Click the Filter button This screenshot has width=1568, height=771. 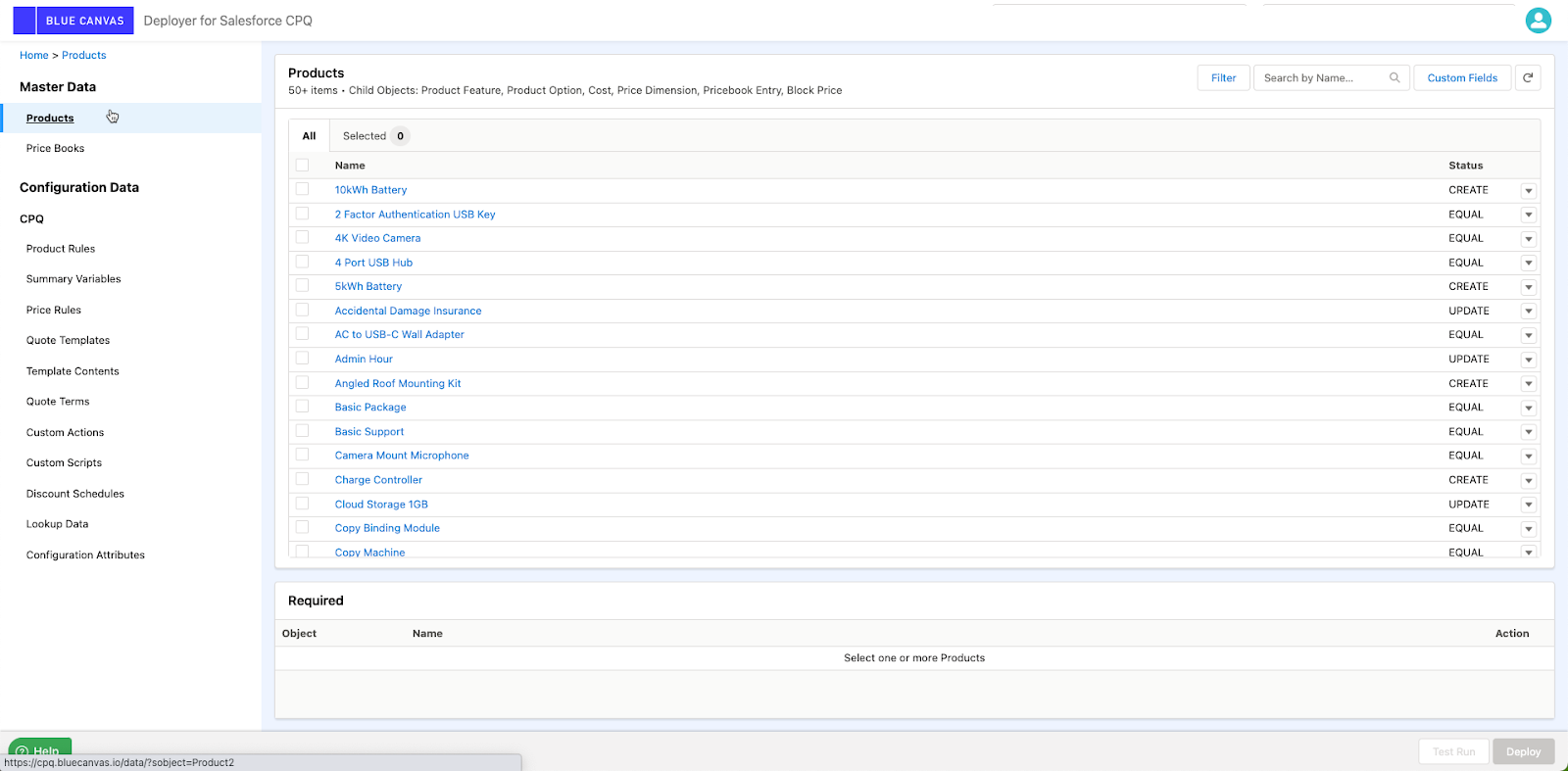(1223, 77)
